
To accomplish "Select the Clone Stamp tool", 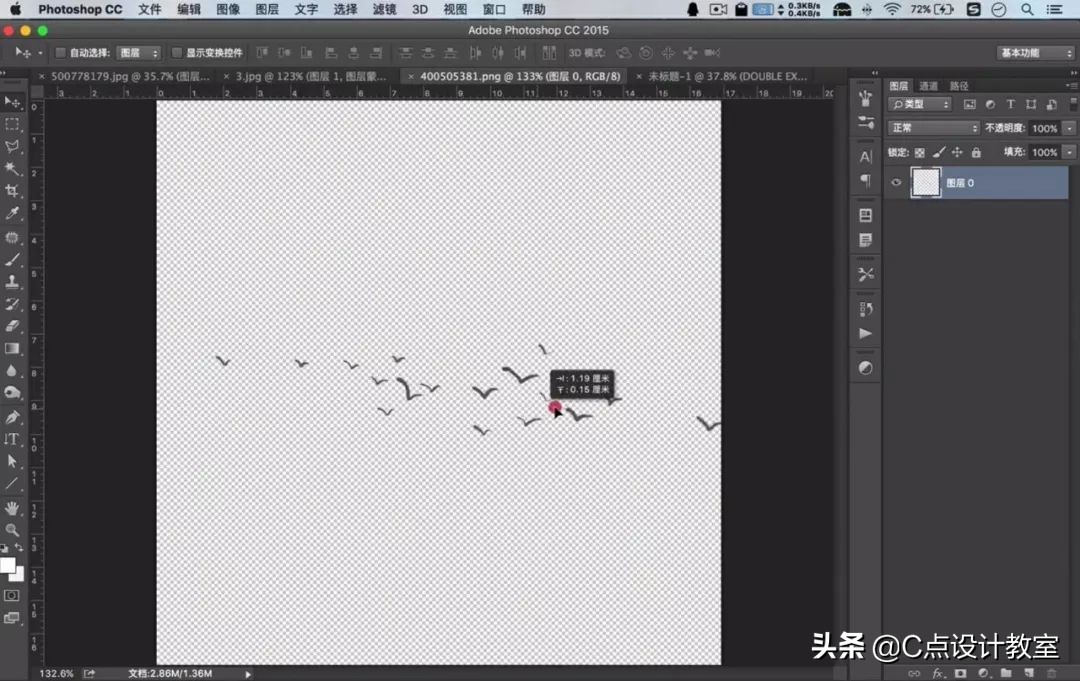I will point(12,282).
